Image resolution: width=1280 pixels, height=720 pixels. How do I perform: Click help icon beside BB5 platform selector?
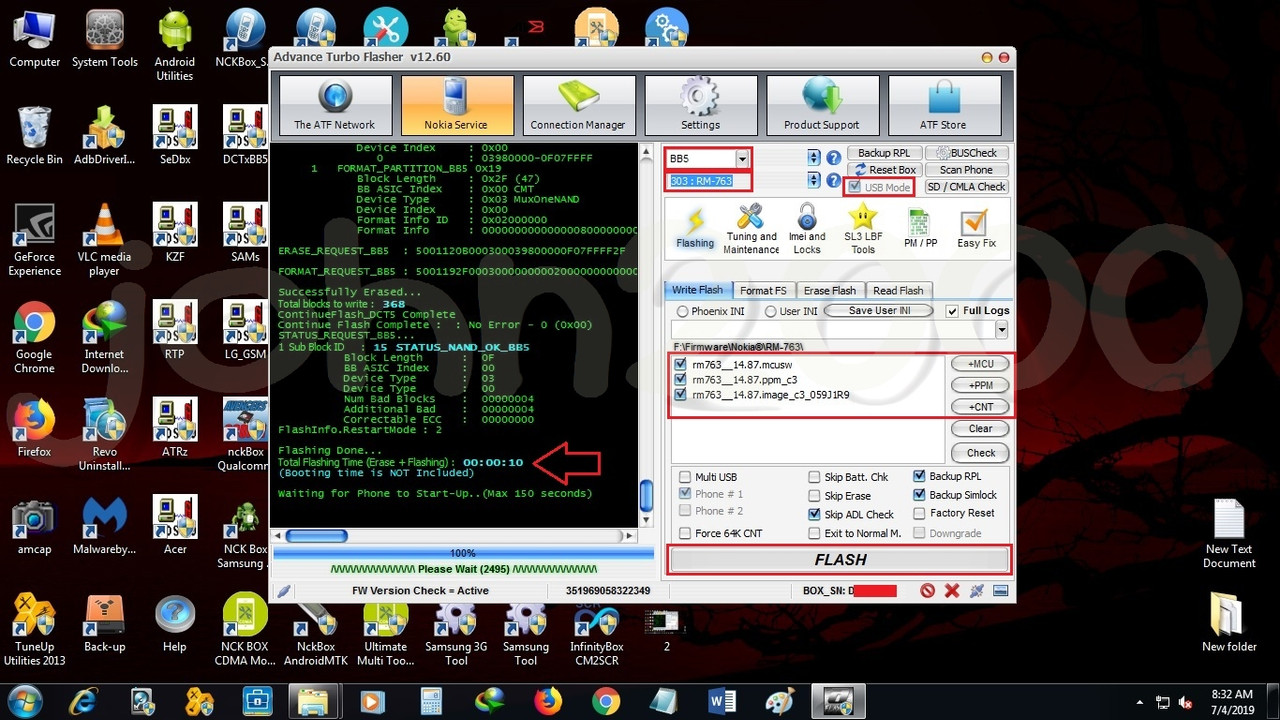833,158
